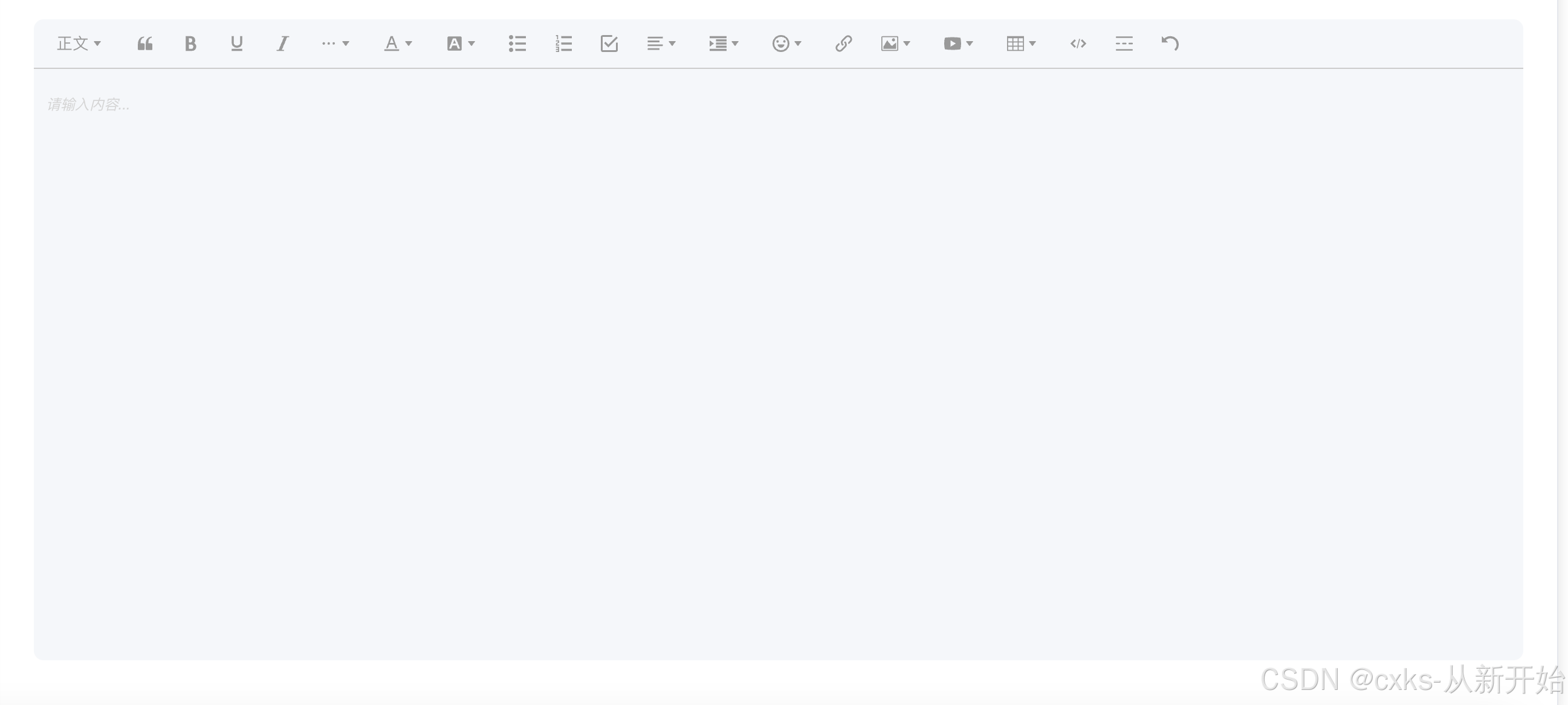The image size is (1568, 705).
Task: Click the undo arrow icon
Action: 1170,44
